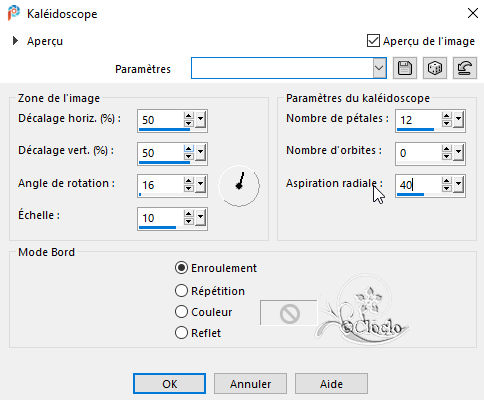Open Décalage horiz. slider dropdown arrow
Image resolution: width=484 pixels, height=400 pixels.
[x=200, y=120]
